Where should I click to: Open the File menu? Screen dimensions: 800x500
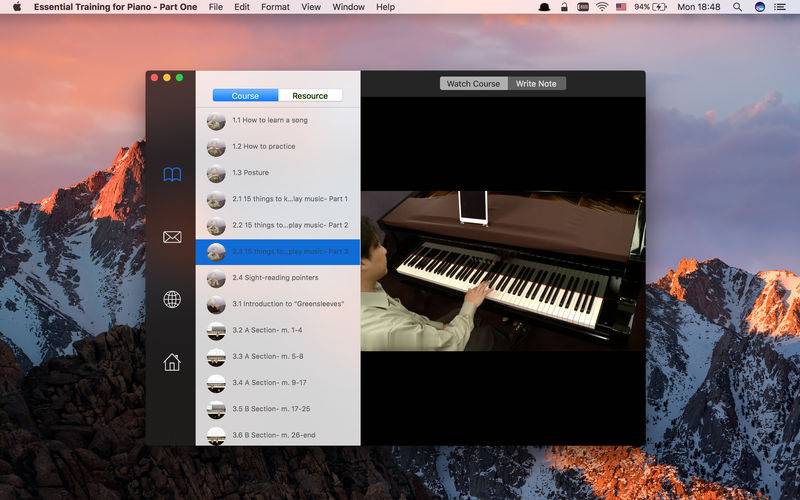(216, 7)
